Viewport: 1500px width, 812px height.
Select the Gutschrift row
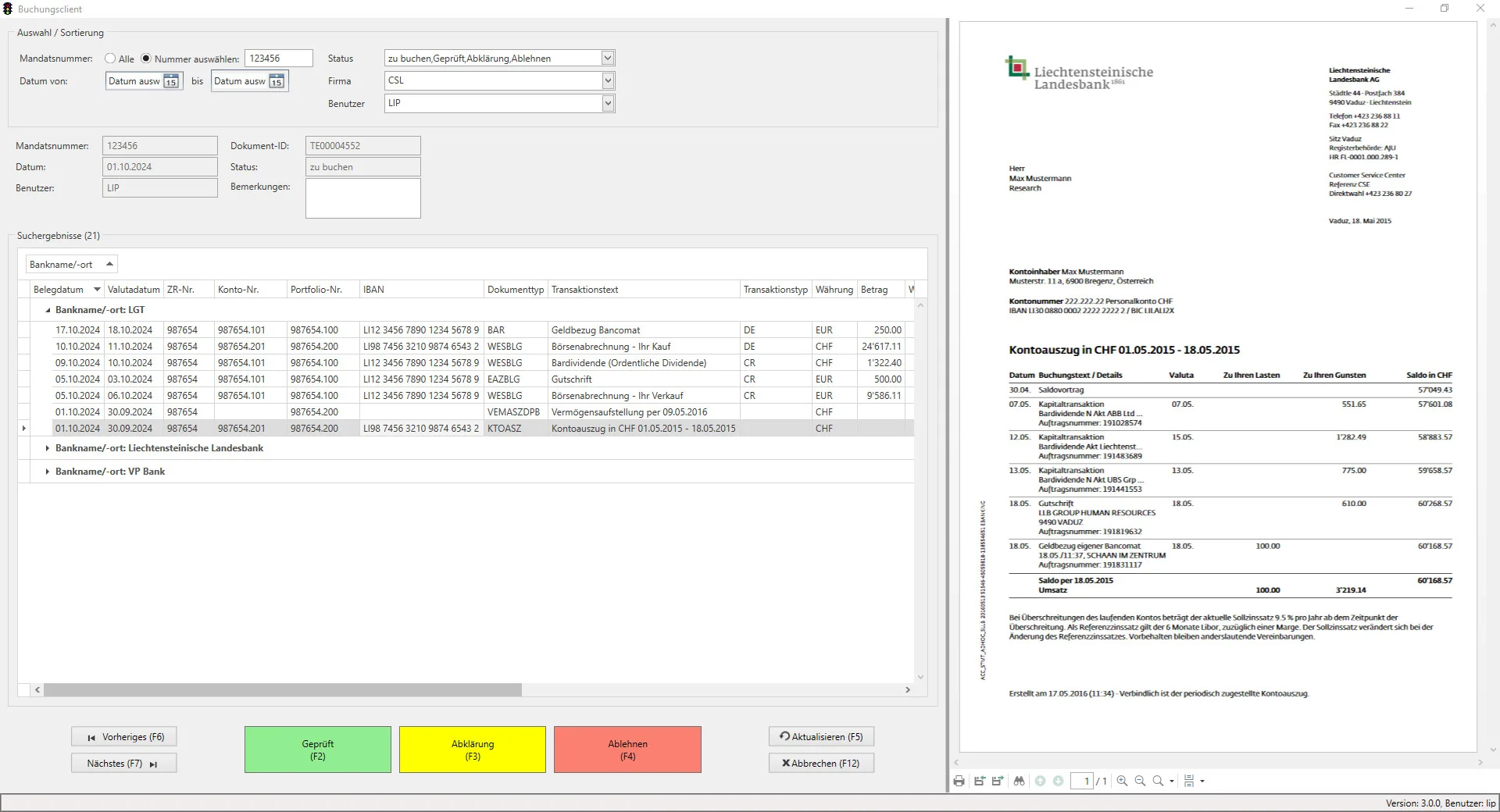point(472,379)
